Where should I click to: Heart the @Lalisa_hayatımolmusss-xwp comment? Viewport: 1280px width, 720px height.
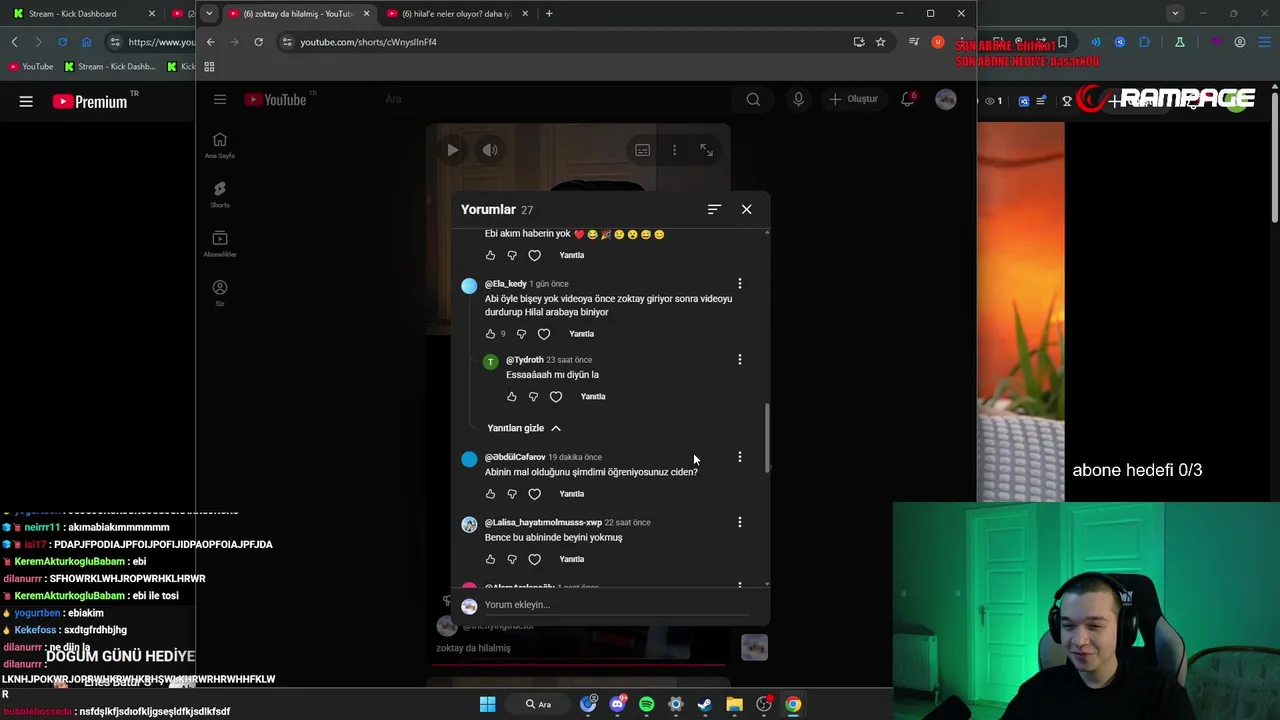coord(534,559)
